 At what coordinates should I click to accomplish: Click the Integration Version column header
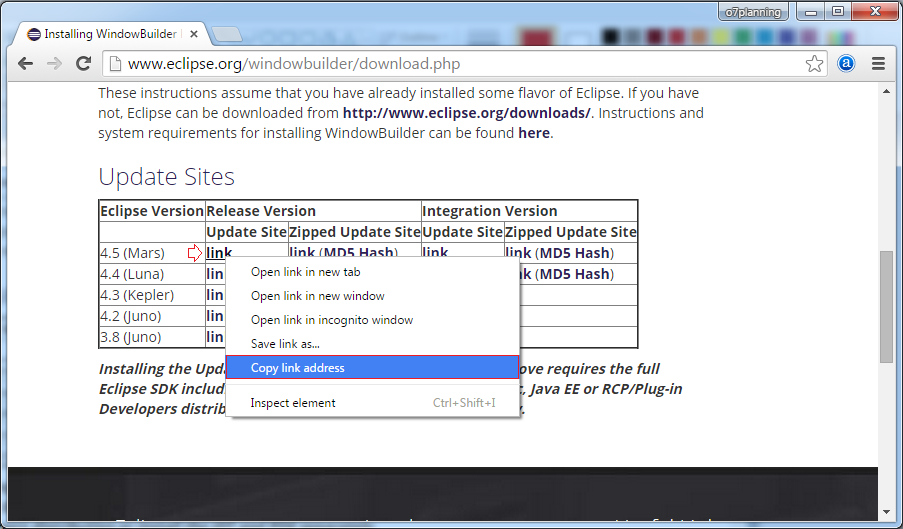click(529, 211)
